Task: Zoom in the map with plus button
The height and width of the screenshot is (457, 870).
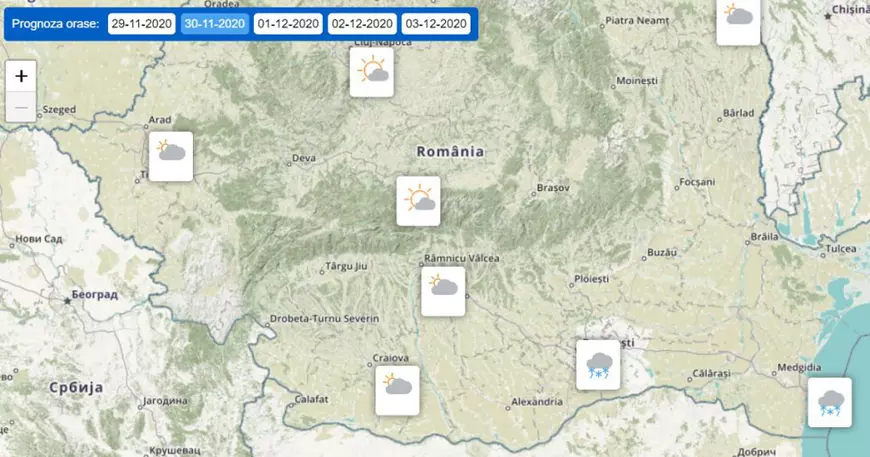Action: 21,76
